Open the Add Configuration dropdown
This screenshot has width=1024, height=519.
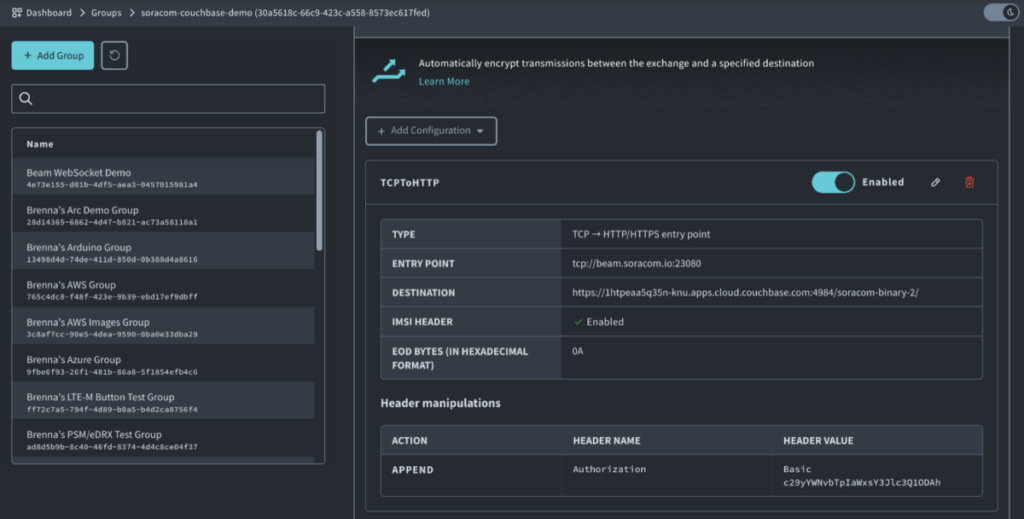pyautogui.click(x=431, y=131)
